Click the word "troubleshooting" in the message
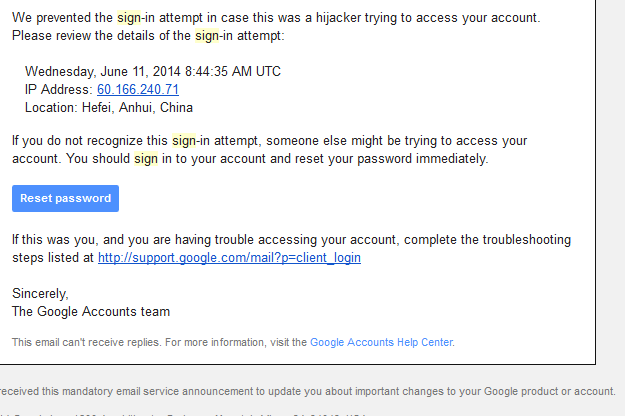625x416 pixels. [x=527, y=240]
